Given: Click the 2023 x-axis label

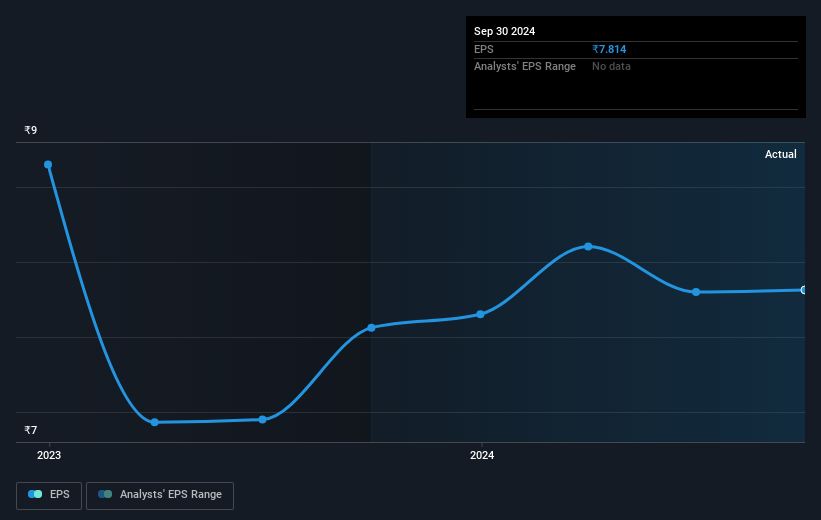Looking at the screenshot, I should pyautogui.click(x=49, y=455).
